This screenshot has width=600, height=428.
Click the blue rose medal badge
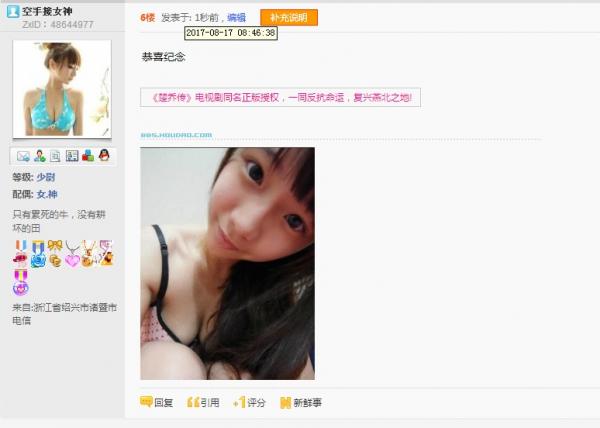click(38, 254)
